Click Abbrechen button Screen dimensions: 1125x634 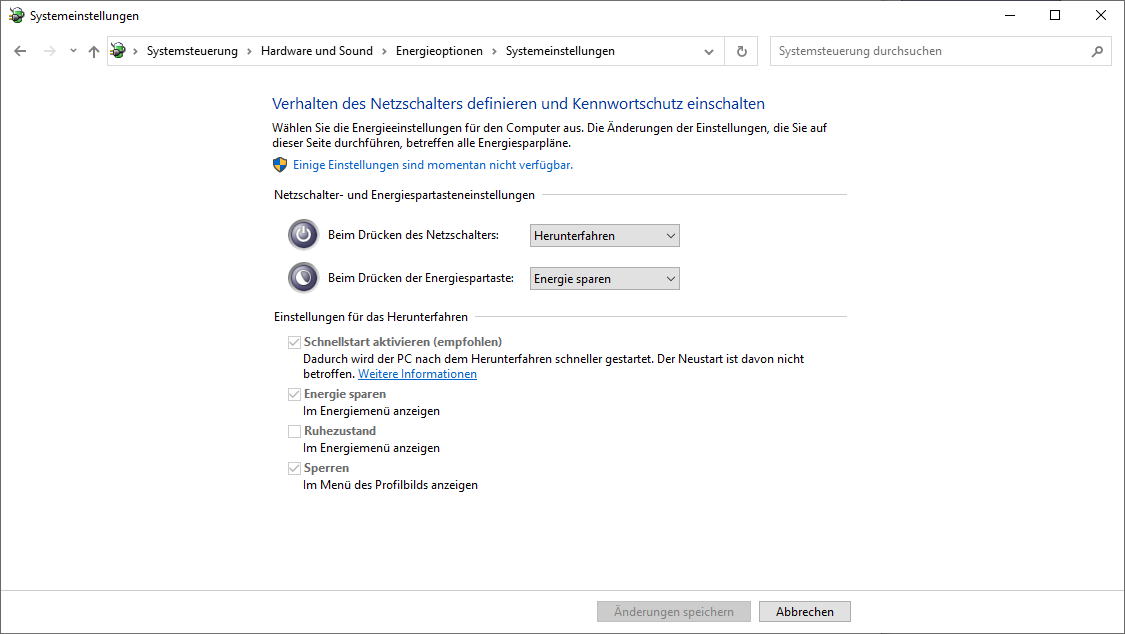(x=805, y=612)
